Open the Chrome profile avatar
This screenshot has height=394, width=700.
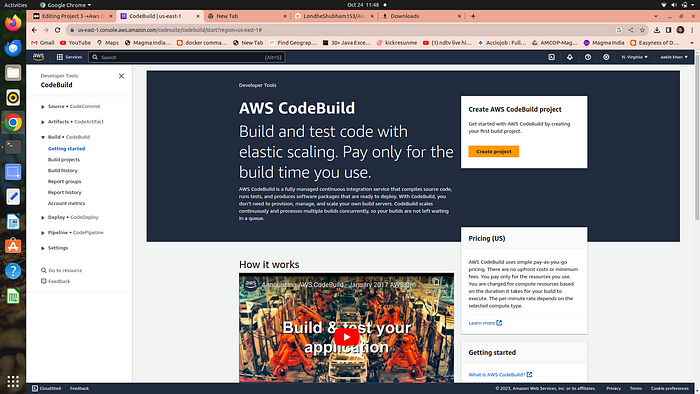(x=680, y=30)
